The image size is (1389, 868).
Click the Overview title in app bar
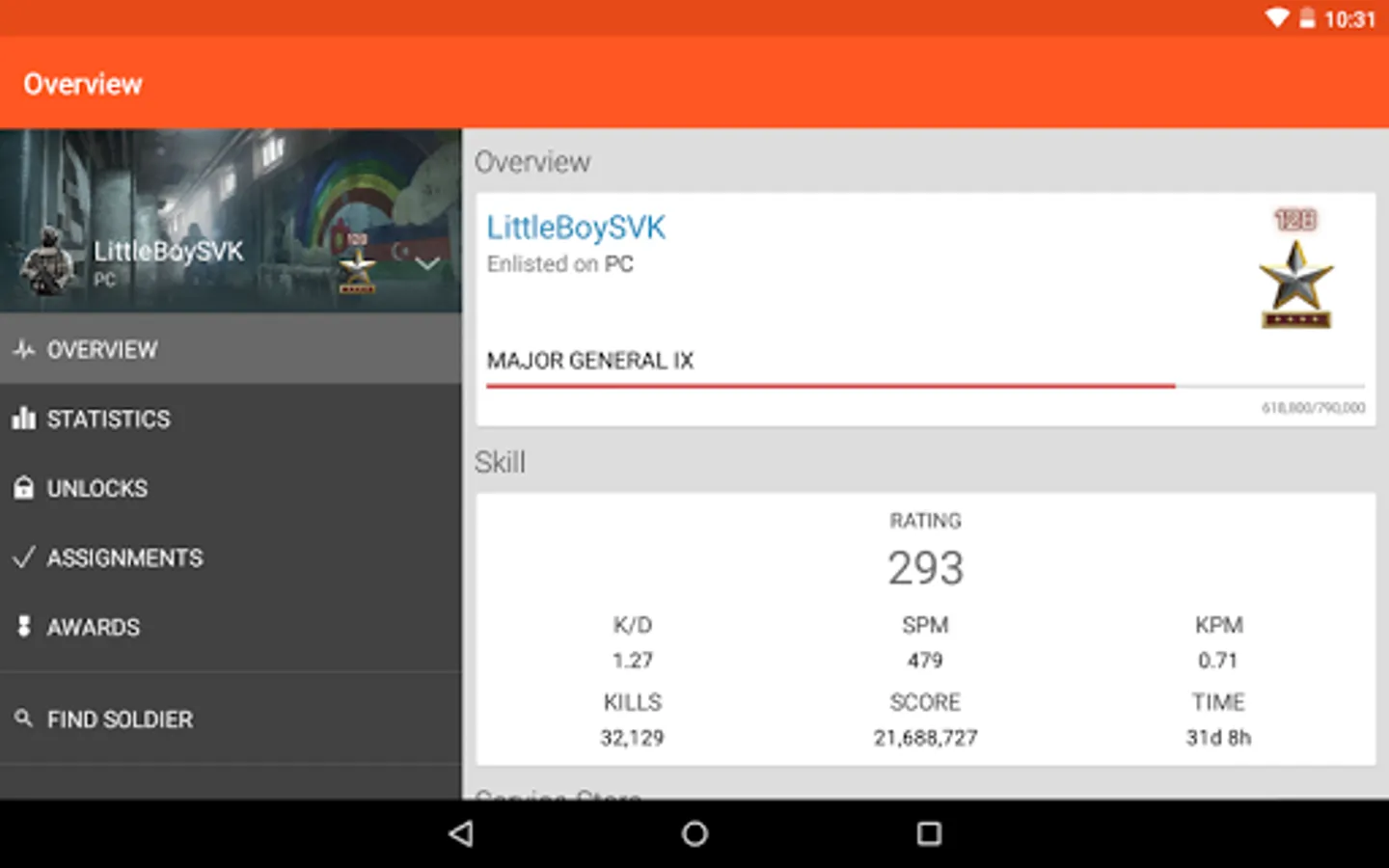pyautogui.click(x=83, y=84)
